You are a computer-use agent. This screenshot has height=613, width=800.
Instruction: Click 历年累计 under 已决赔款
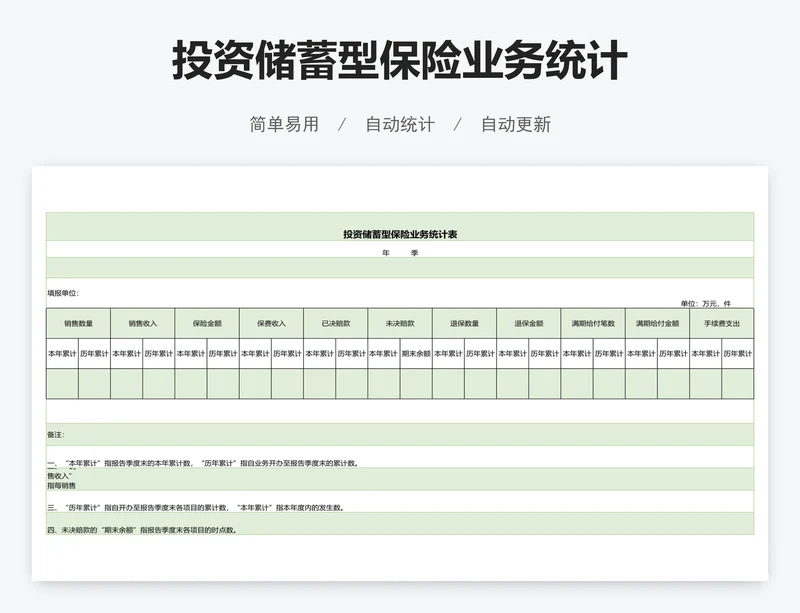(352, 353)
